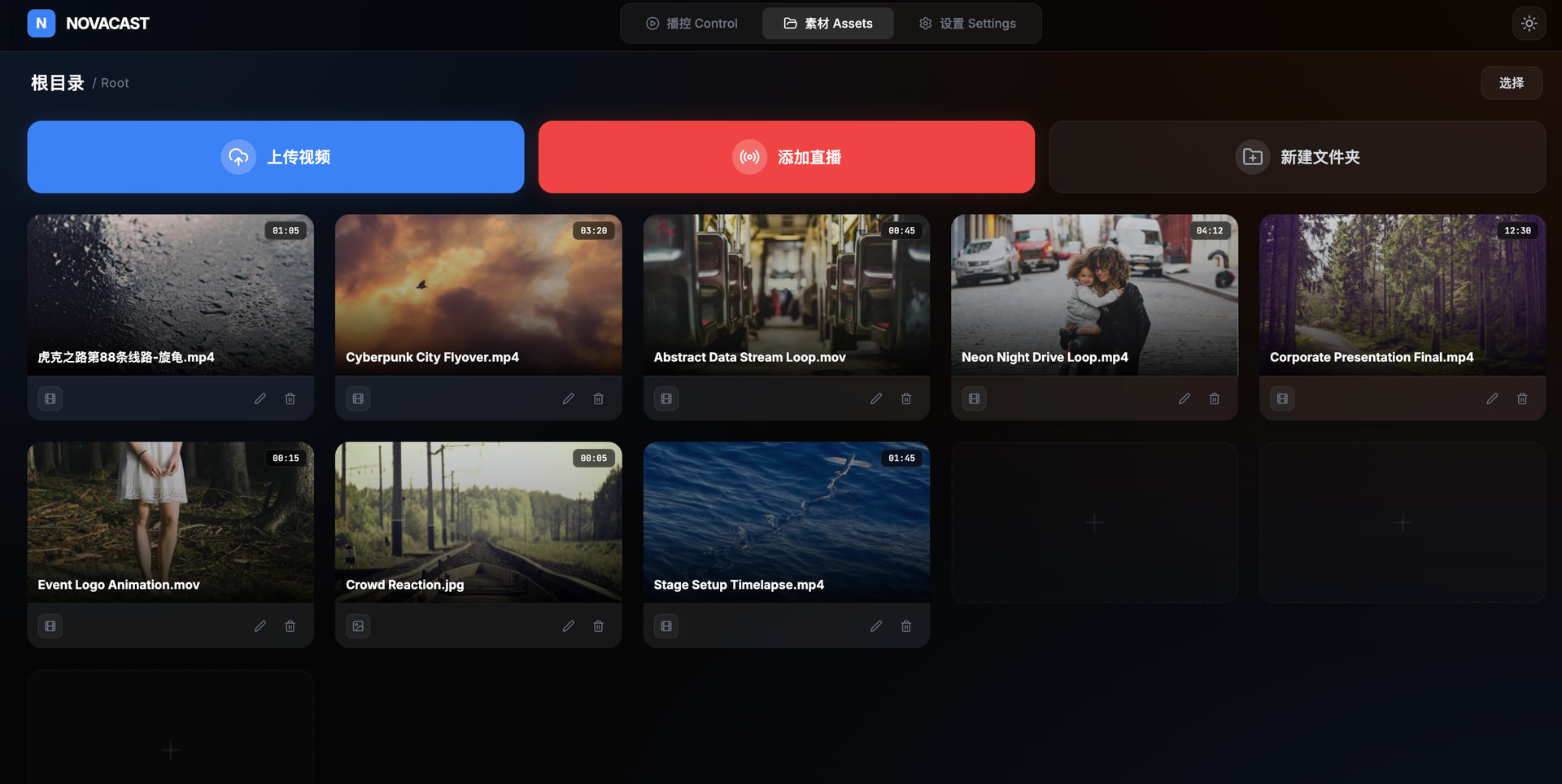This screenshot has width=1562, height=784.
Task: Open the 设置 Settings tab
Action: (x=967, y=24)
